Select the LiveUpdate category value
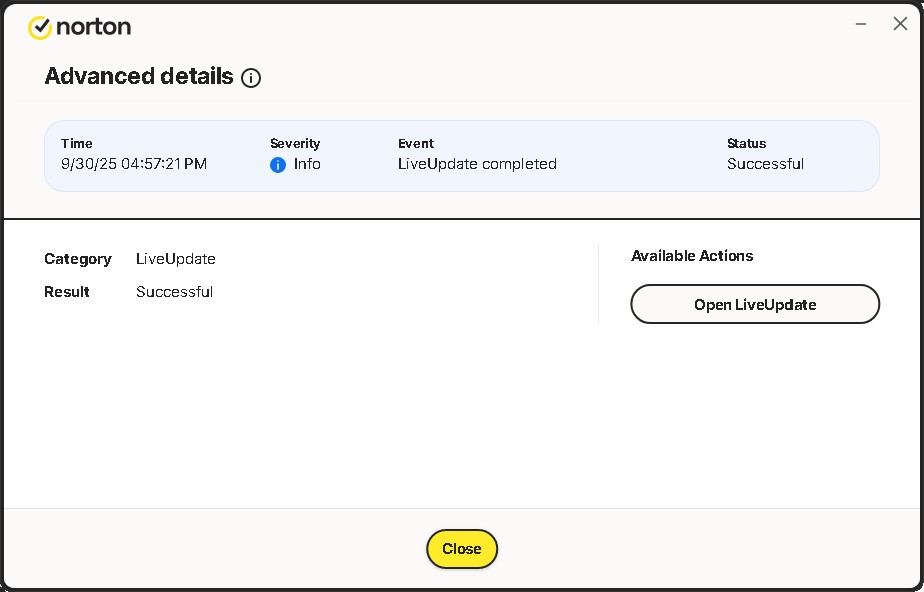This screenshot has height=592, width=924. click(x=176, y=259)
